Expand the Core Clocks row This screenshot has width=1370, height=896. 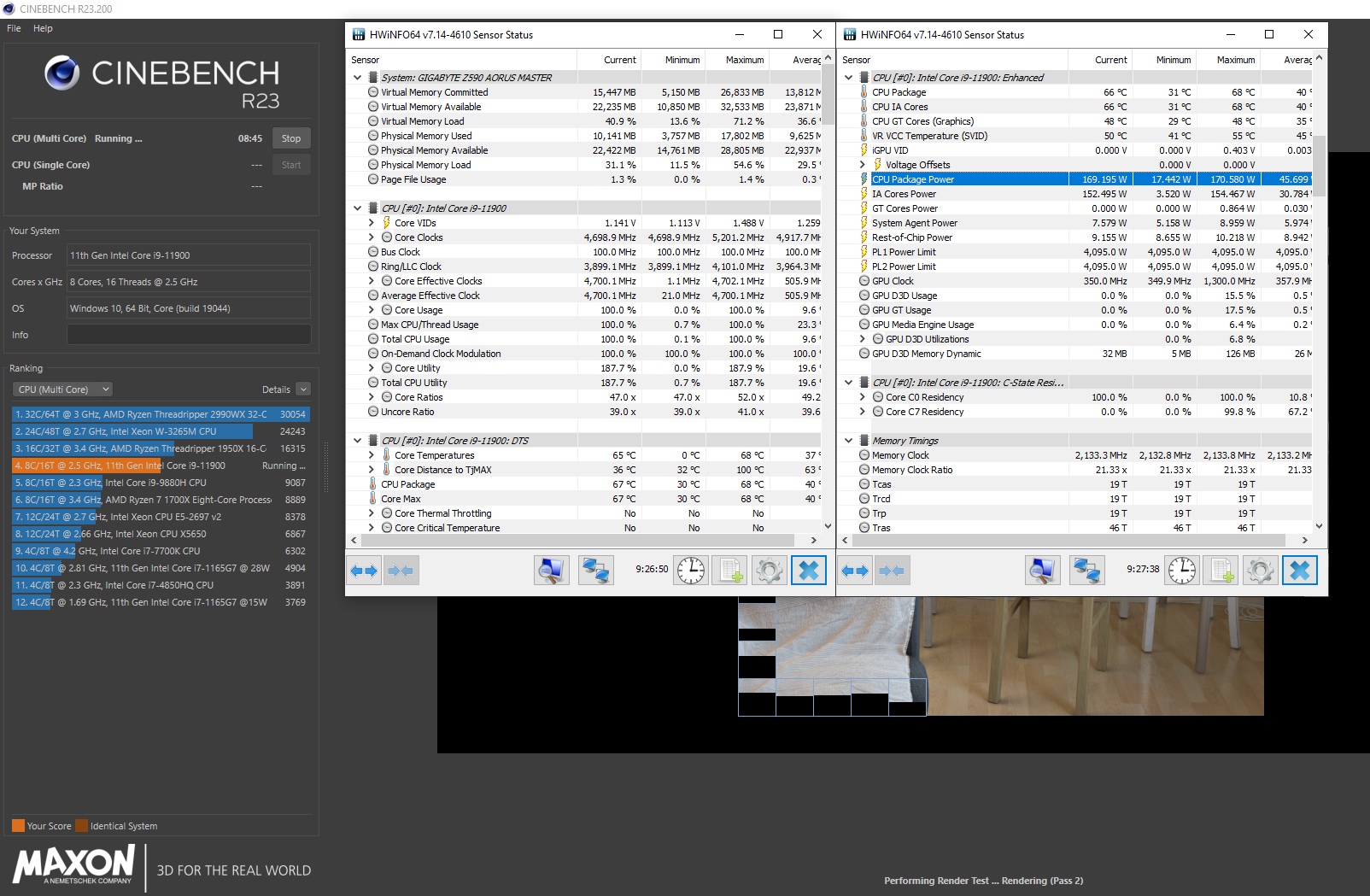[372, 237]
